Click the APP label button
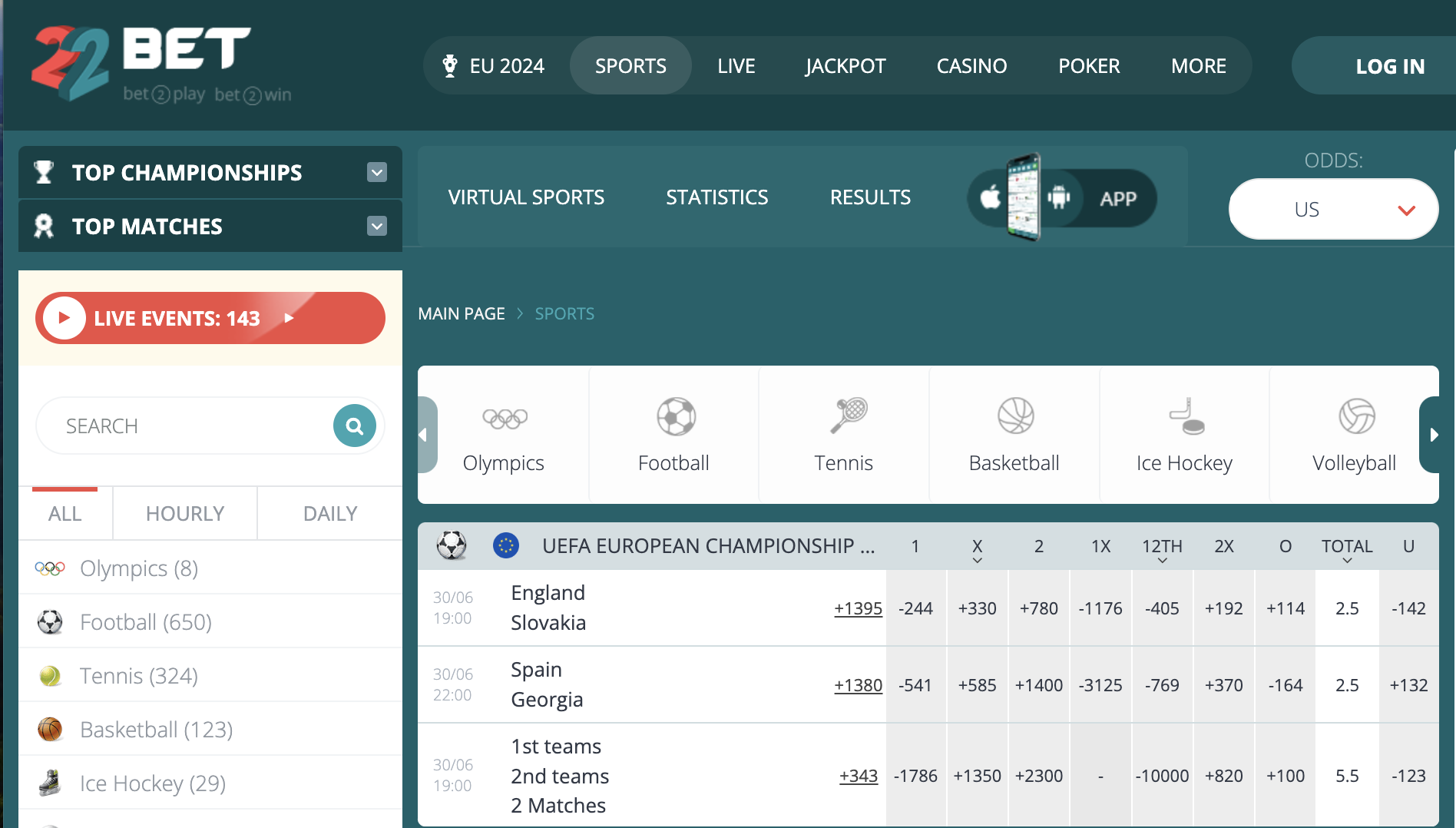This screenshot has width=1456, height=828. coord(1117,199)
